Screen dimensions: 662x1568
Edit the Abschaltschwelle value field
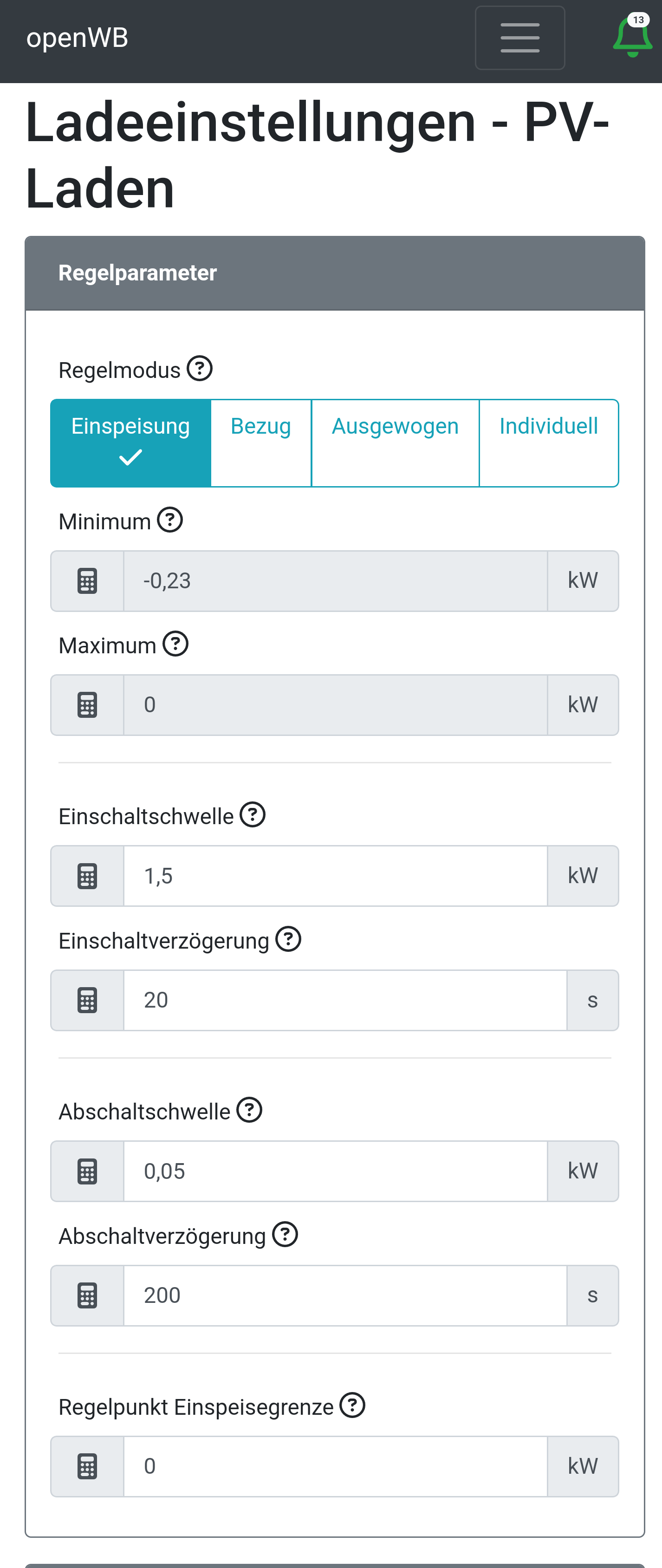pos(335,1171)
